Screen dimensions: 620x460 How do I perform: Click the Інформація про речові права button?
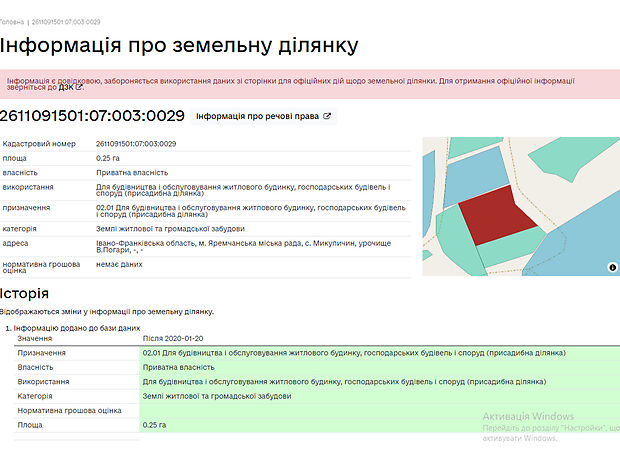point(263,116)
